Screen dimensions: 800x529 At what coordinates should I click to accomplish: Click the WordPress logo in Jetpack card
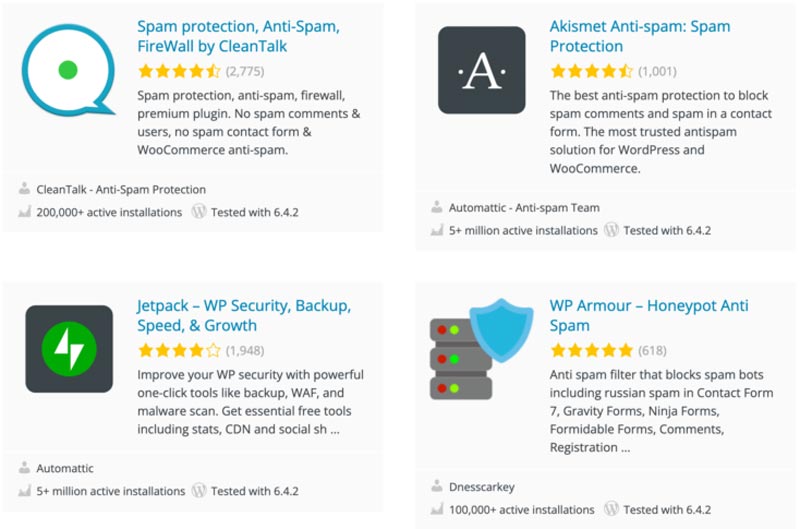(199, 491)
